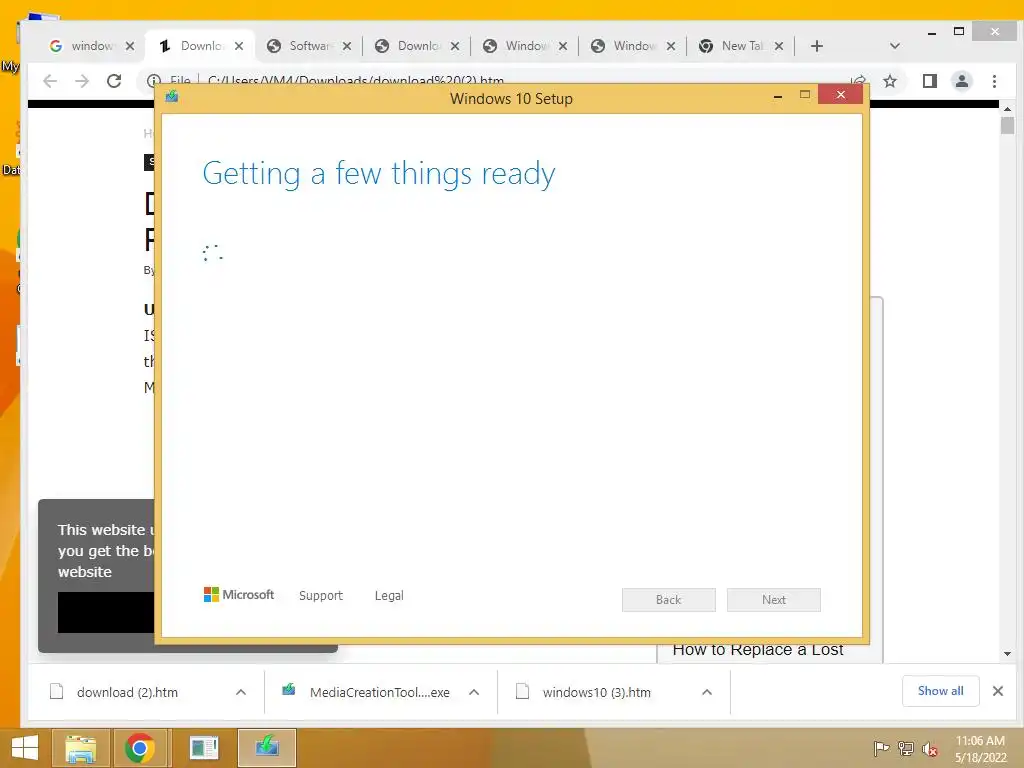Reload the page in Chrome
The height and width of the screenshot is (768, 1024).
click(x=114, y=80)
